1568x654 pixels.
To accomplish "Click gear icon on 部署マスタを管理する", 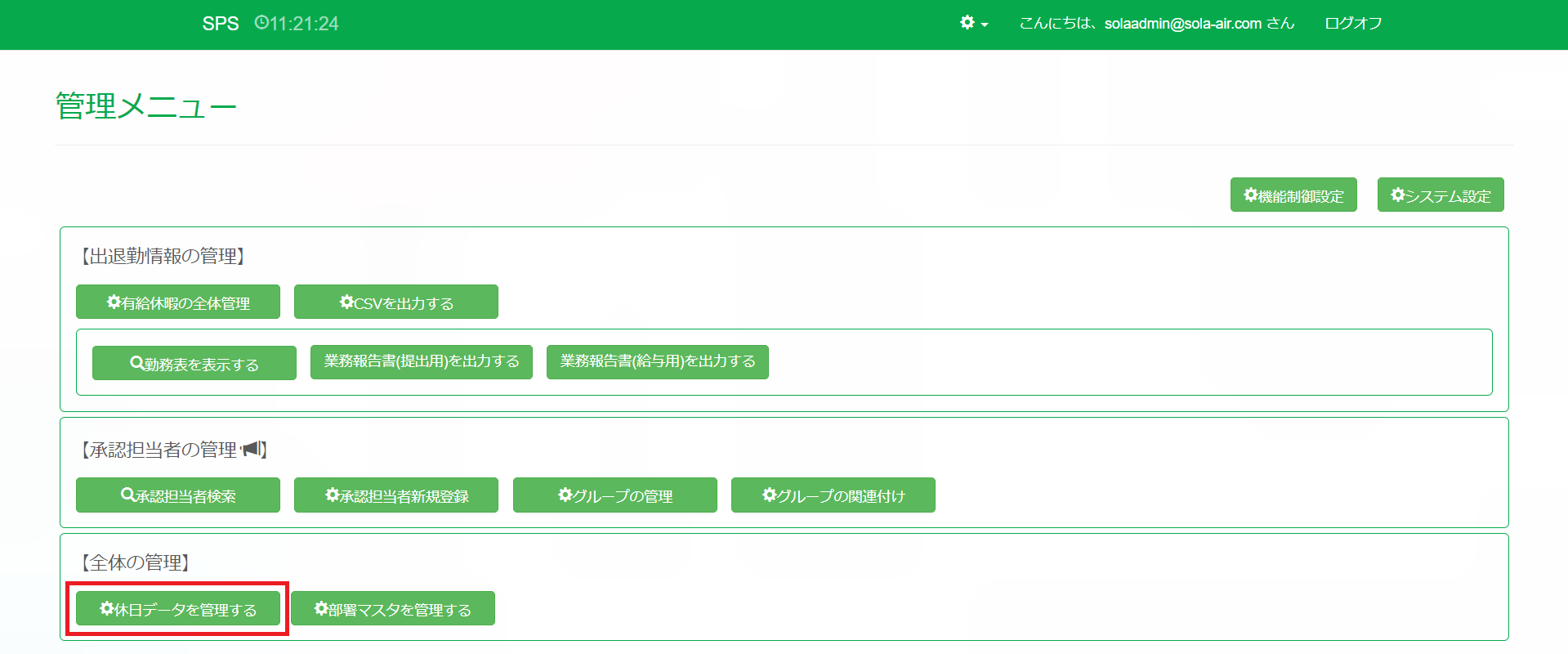I will pyautogui.click(x=321, y=608).
